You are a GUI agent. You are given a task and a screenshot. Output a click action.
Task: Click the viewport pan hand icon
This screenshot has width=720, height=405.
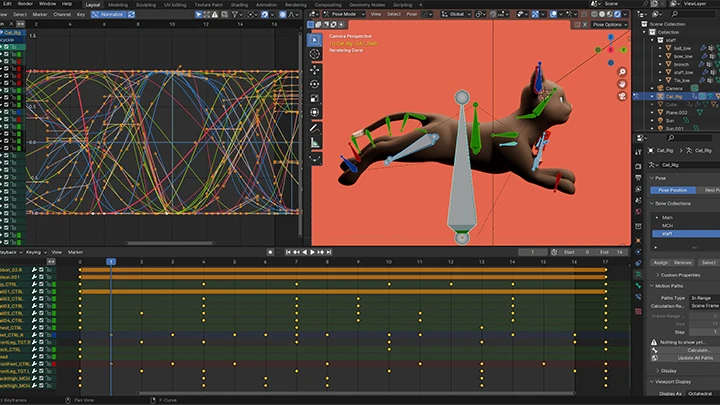(622, 84)
